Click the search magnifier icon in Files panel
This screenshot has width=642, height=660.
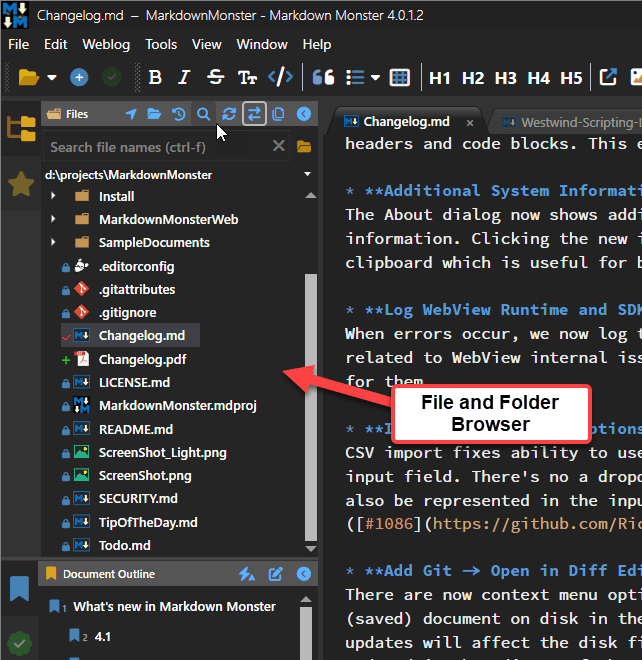point(203,114)
